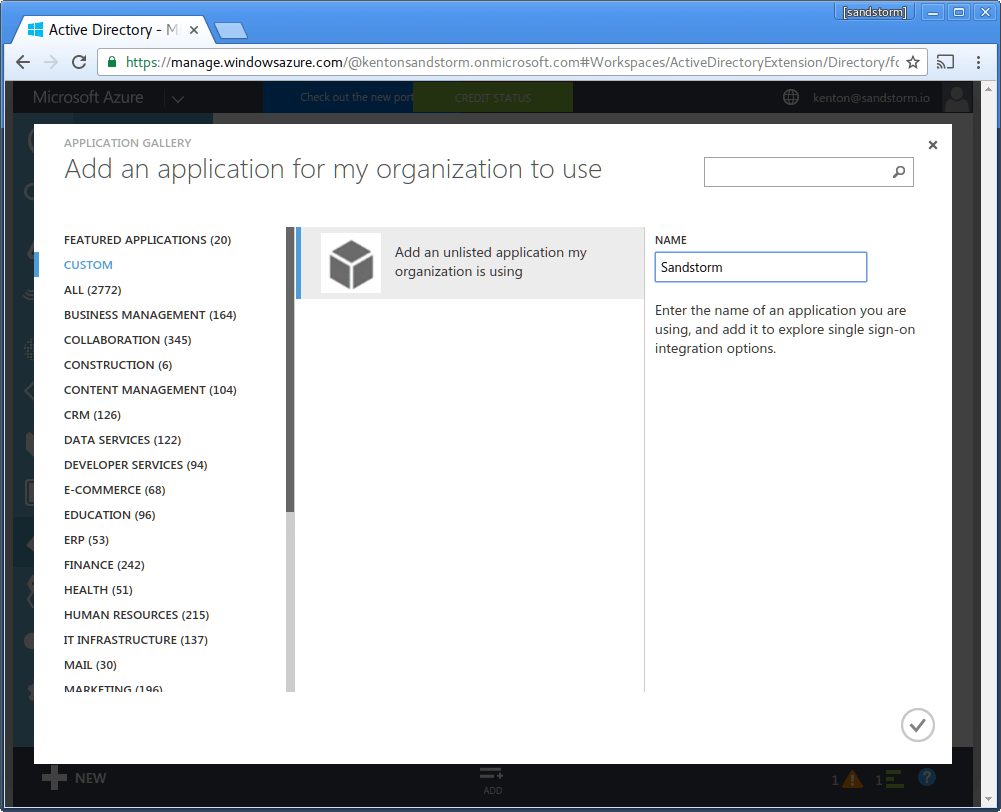1001x812 pixels.
Task: Click the cube application icon
Action: [350, 263]
